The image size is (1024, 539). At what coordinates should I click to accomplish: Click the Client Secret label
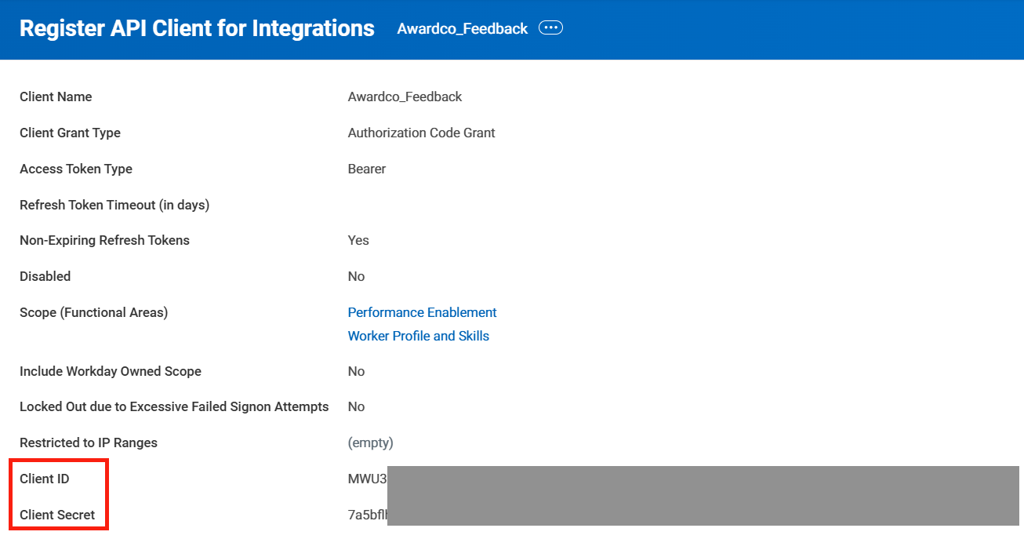click(x=57, y=515)
